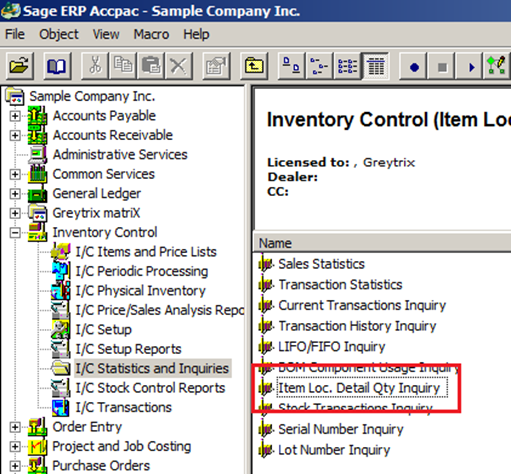Open Stock Transactions Inquiry item
Screen dimensions: 511x474
point(355,409)
